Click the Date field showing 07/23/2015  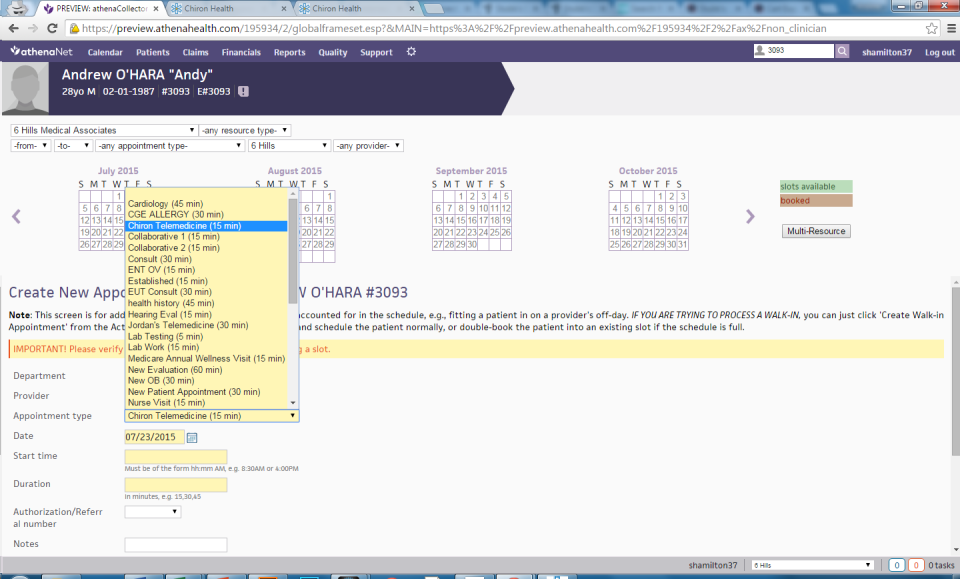[x=154, y=437]
